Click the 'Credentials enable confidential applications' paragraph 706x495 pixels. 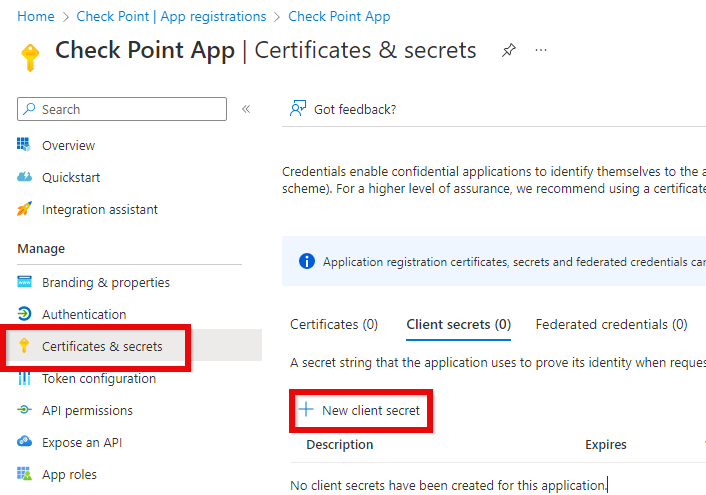pos(494,180)
